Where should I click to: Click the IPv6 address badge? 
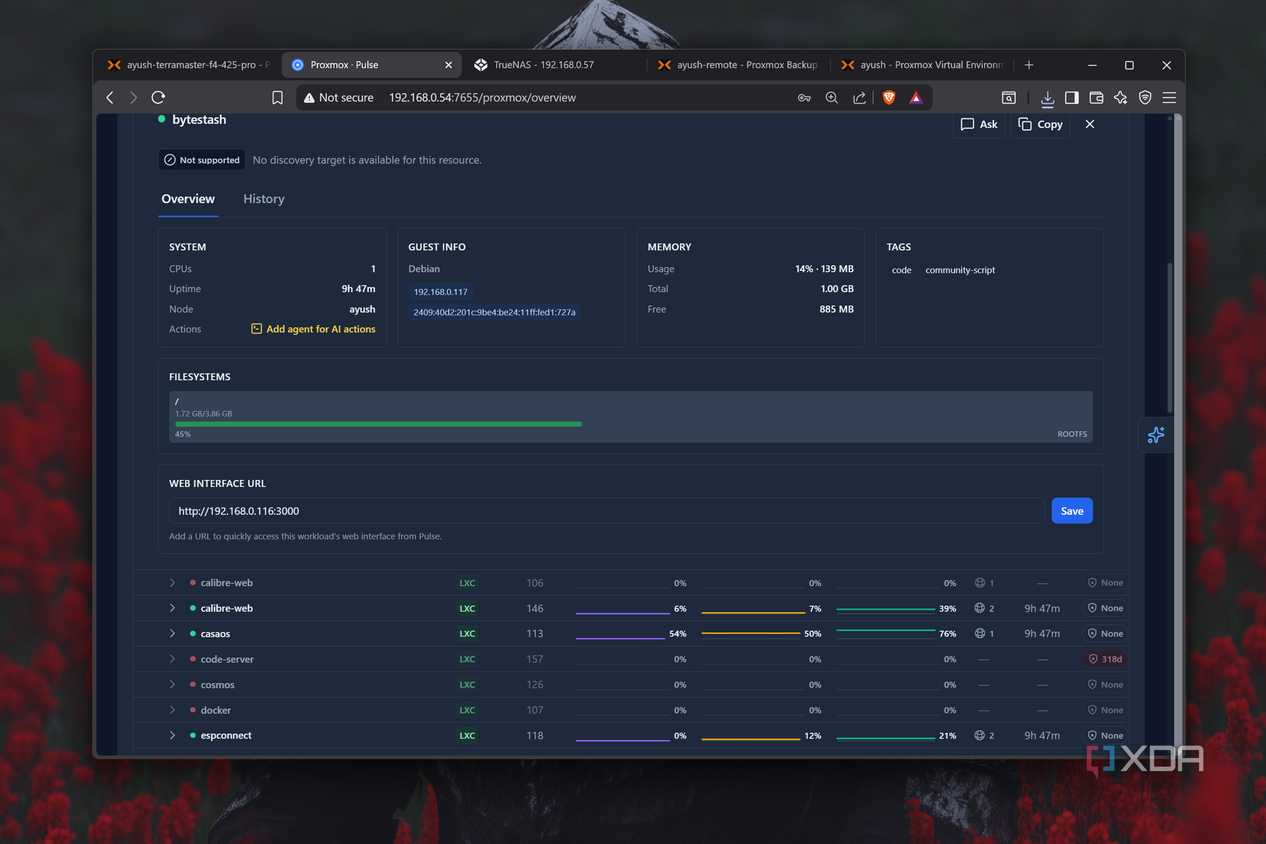494,312
